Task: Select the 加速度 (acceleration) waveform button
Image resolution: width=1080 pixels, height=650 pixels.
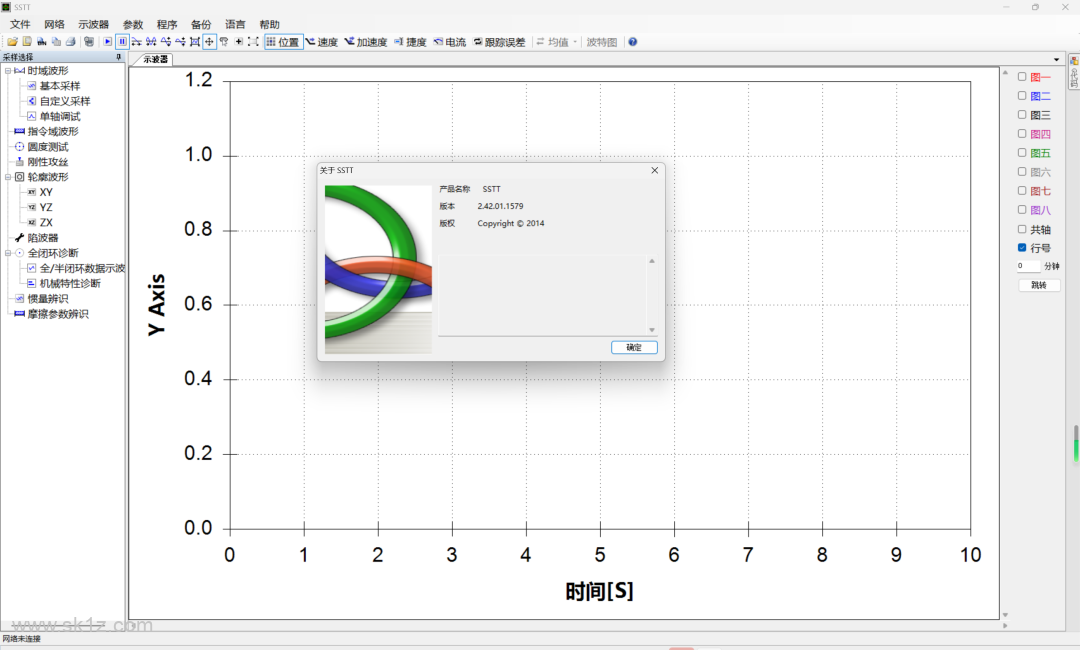Action: pos(366,42)
